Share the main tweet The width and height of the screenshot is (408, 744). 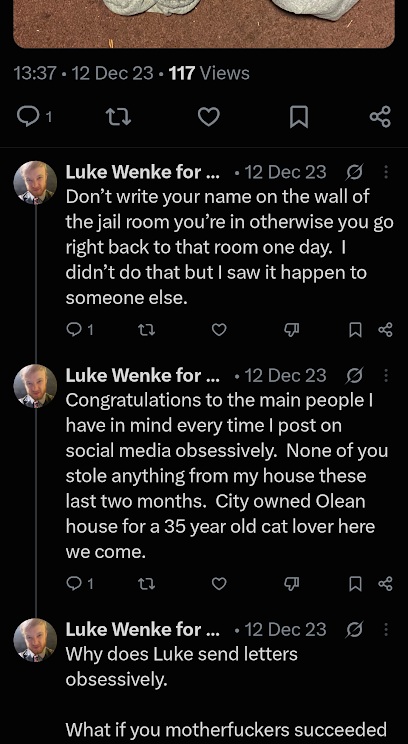pyautogui.click(x=380, y=117)
